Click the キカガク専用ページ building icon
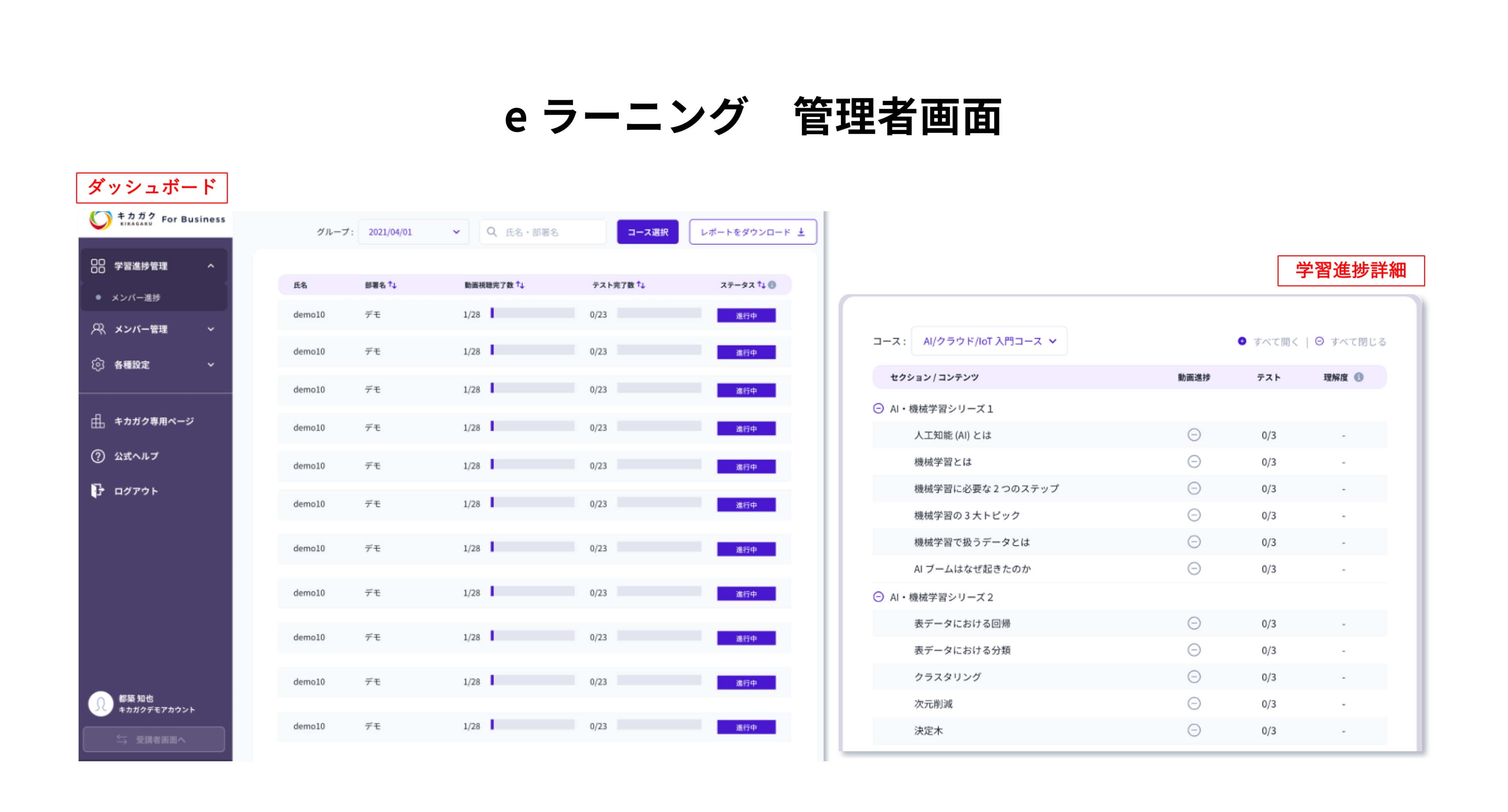 tap(98, 421)
